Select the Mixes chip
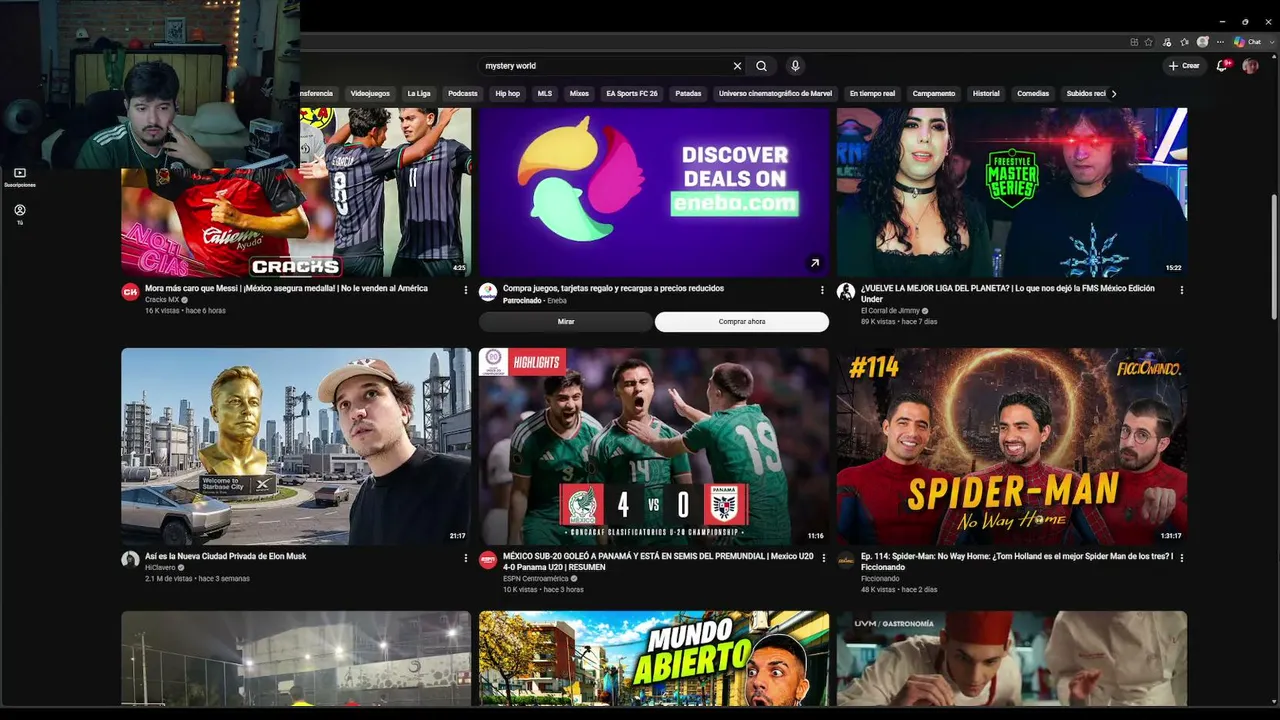The image size is (1280, 720). pyautogui.click(x=579, y=94)
